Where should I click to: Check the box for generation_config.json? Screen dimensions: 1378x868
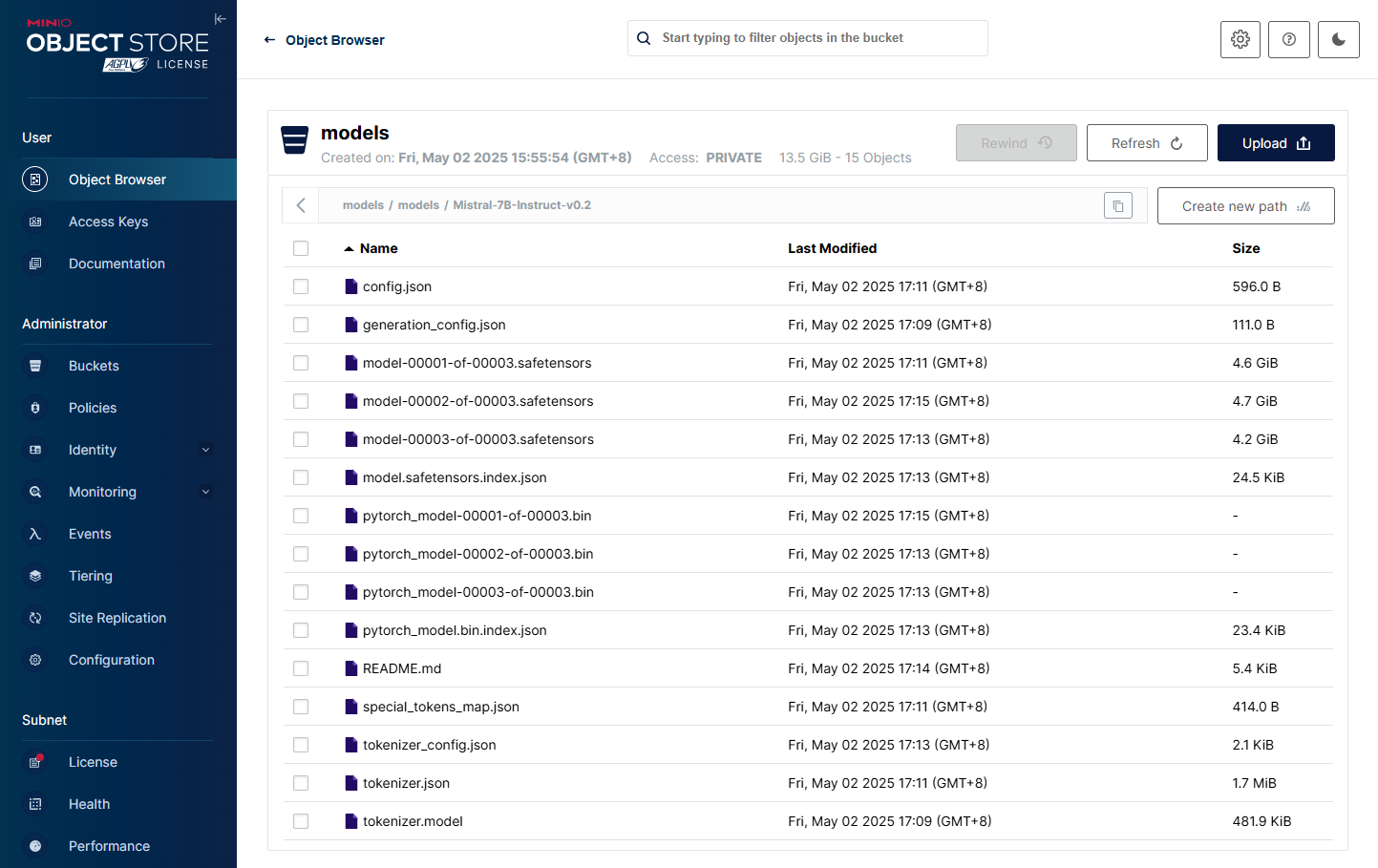coord(301,325)
